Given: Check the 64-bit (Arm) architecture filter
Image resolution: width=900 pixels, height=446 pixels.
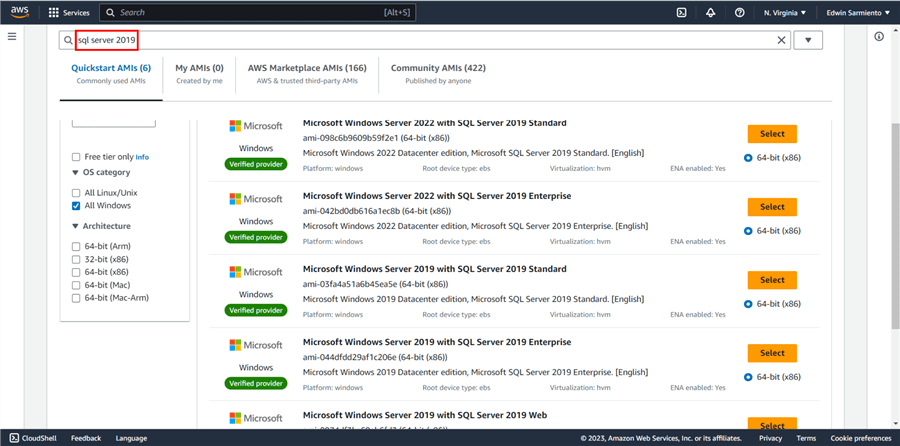Looking at the screenshot, I should pos(76,246).
